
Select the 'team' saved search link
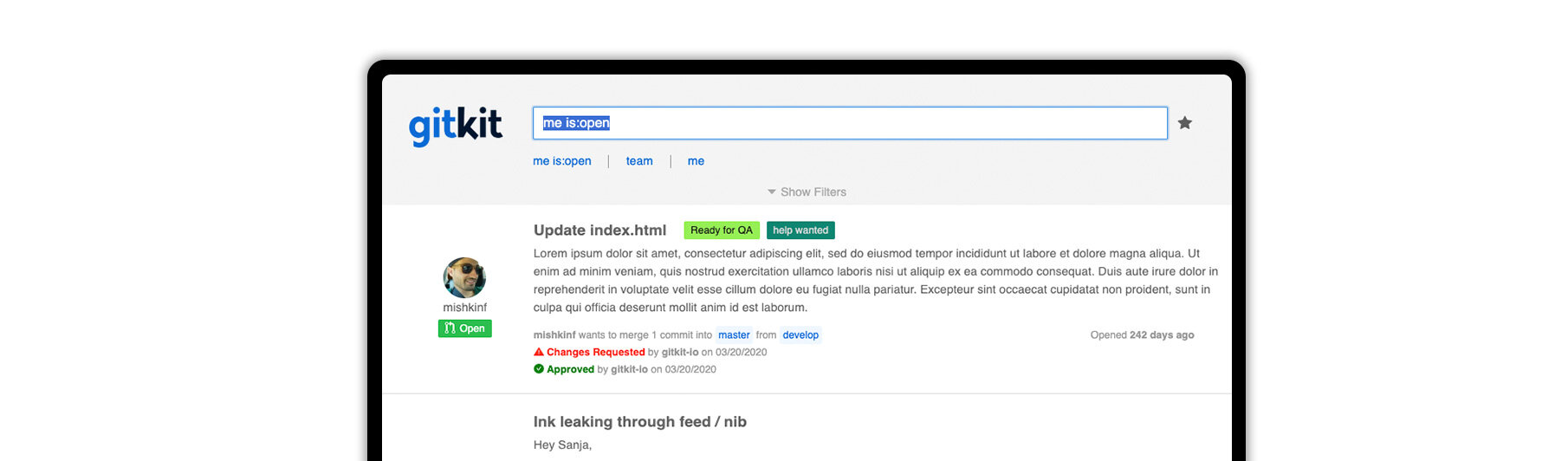tap(639, 161)
